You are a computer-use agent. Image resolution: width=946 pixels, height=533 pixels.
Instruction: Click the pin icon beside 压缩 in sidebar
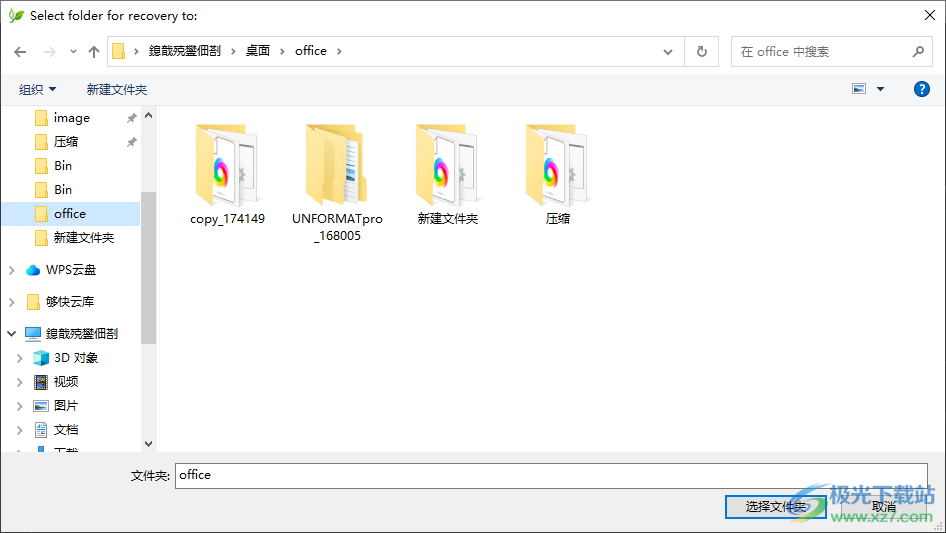131,142
